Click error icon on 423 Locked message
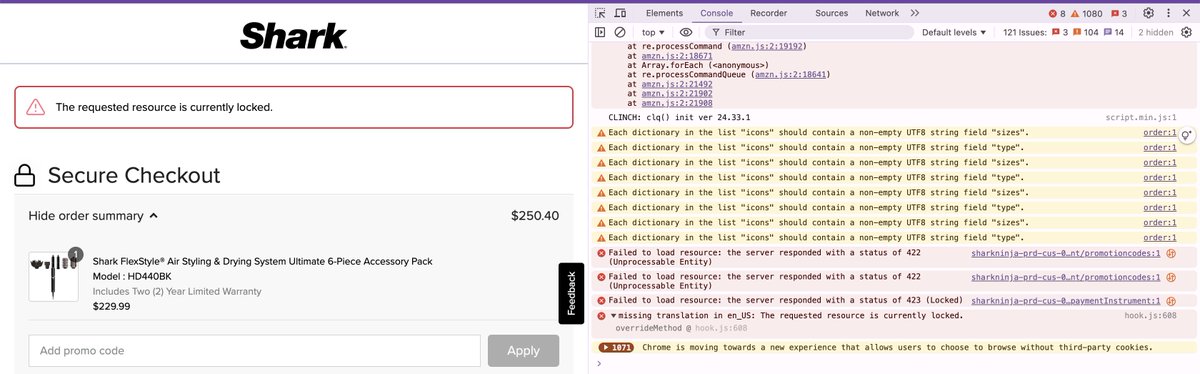 coord(601,300)
